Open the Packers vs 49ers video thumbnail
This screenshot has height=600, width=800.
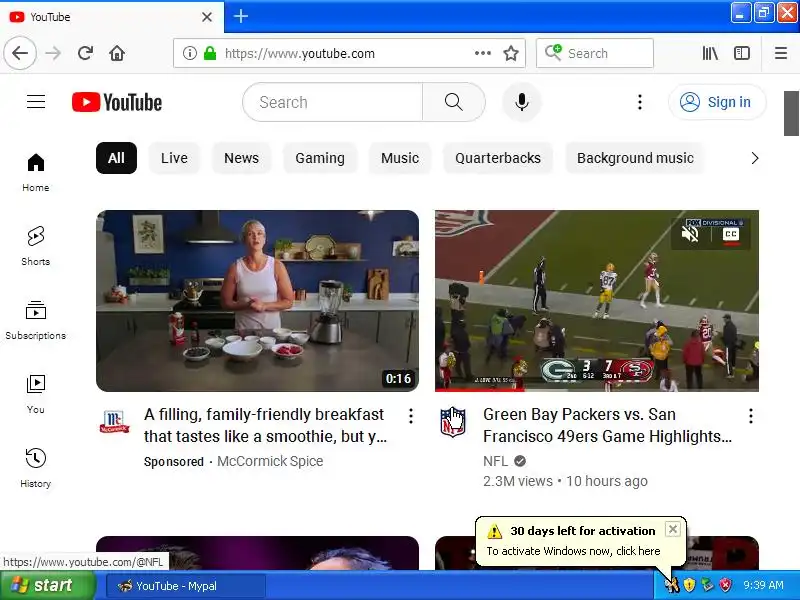(x=597, y=301)
